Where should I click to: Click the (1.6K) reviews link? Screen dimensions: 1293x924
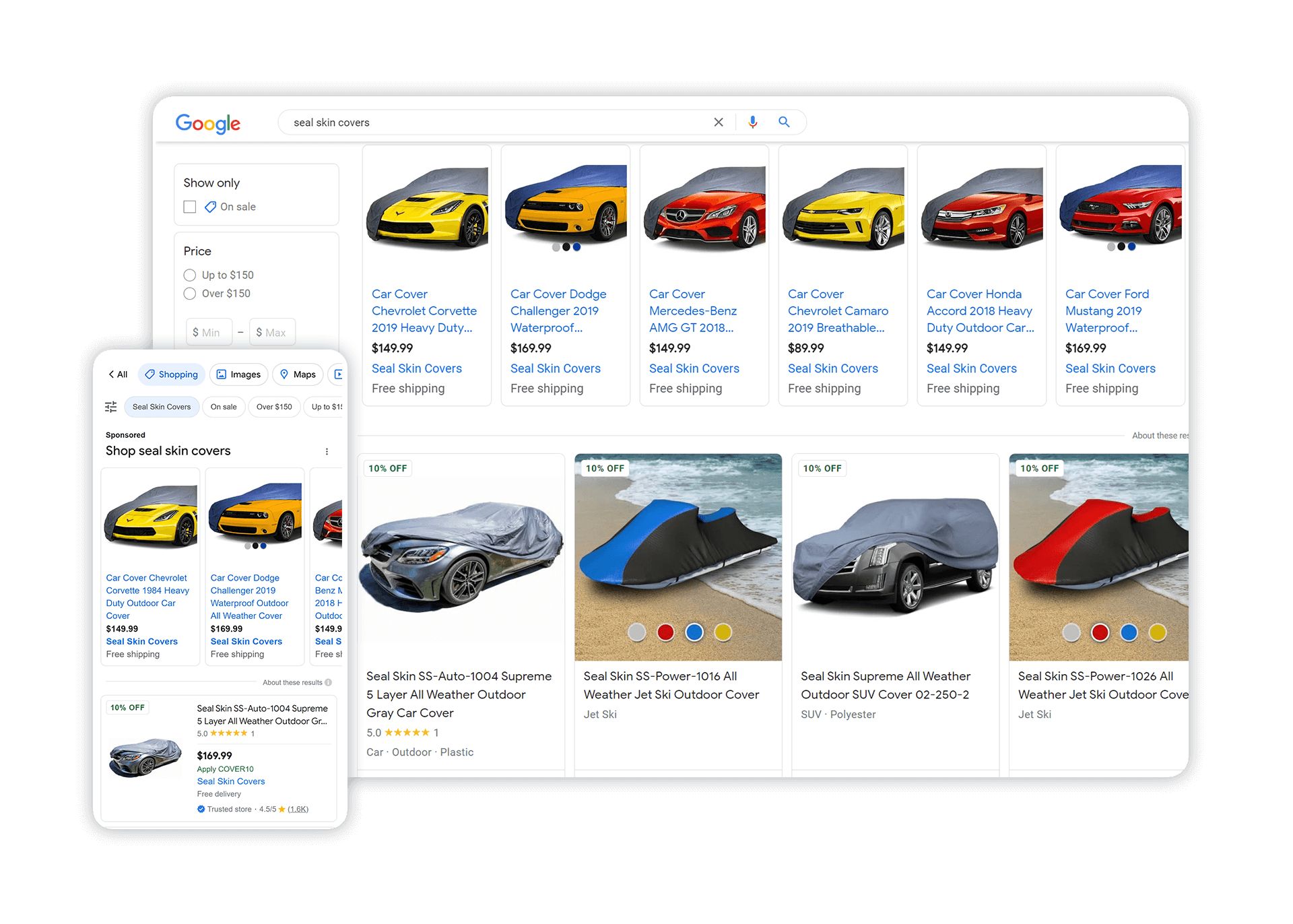click(297, 809)
